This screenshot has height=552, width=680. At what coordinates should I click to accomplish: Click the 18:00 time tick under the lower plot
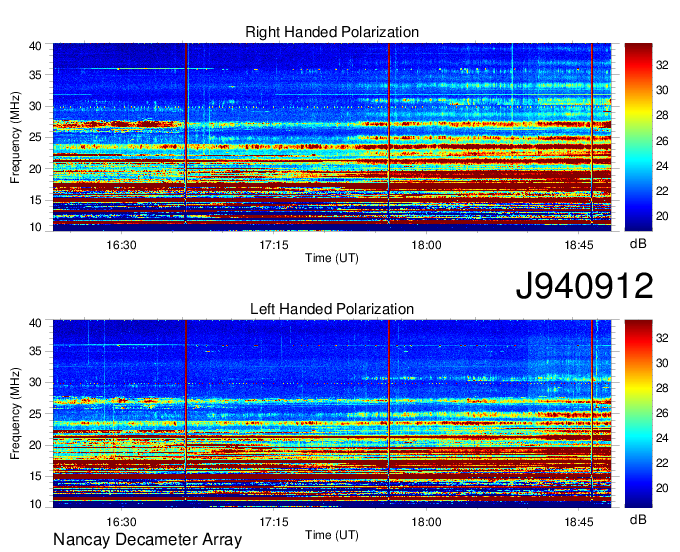(426, 522)
